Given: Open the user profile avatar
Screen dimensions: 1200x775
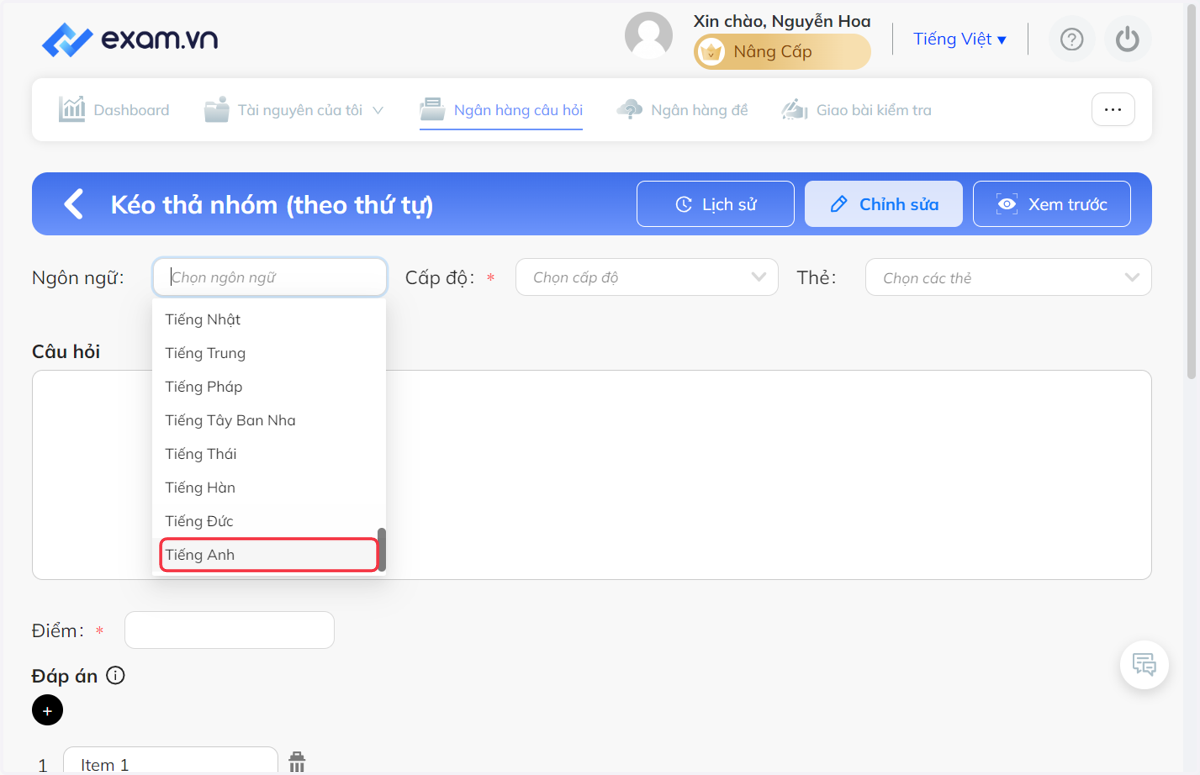Looking at the screenshot, I should (x=649, y=36).
